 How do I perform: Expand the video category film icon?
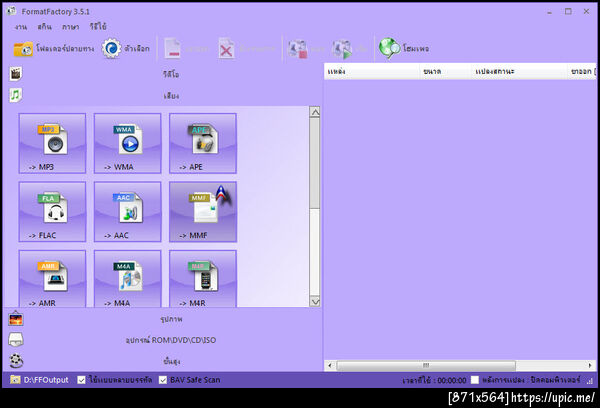point(16,73)
